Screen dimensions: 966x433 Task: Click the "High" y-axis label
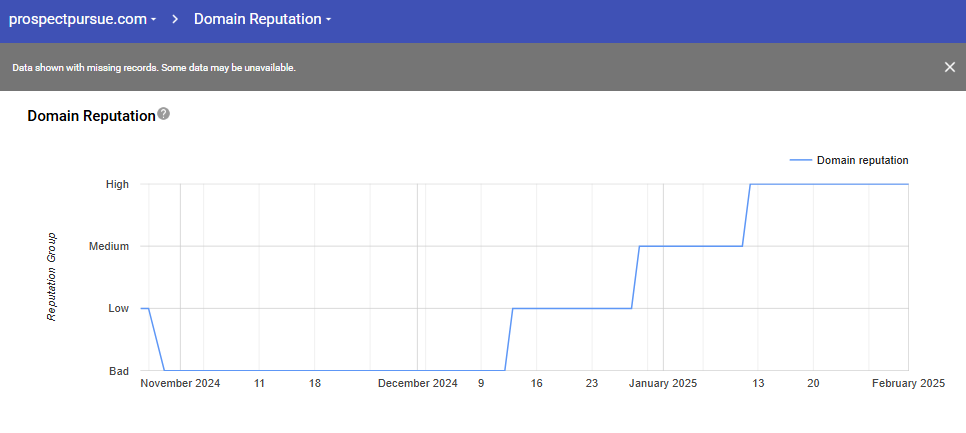[117, 184]
